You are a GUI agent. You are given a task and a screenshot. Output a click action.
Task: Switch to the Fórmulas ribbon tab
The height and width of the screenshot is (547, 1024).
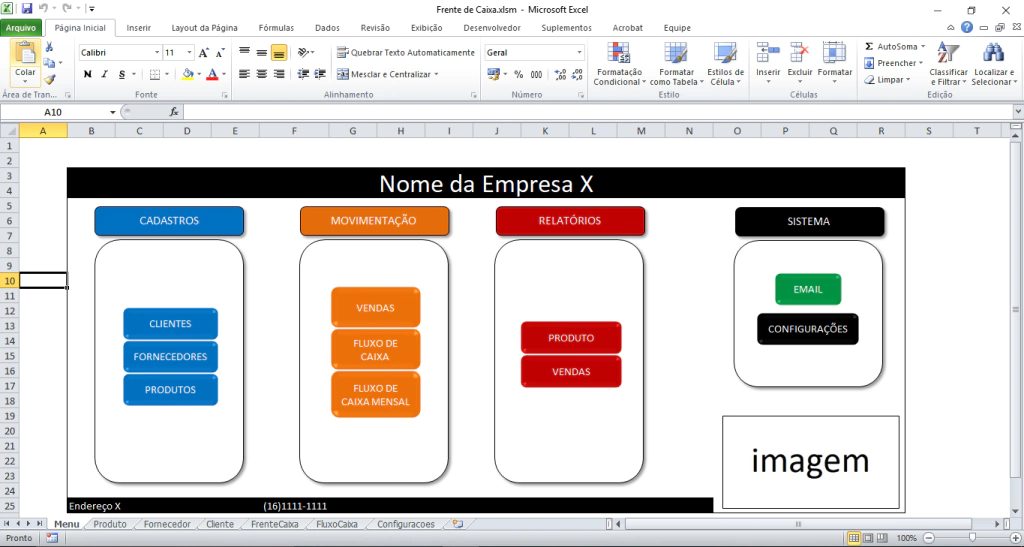click(x=276, y=28)
